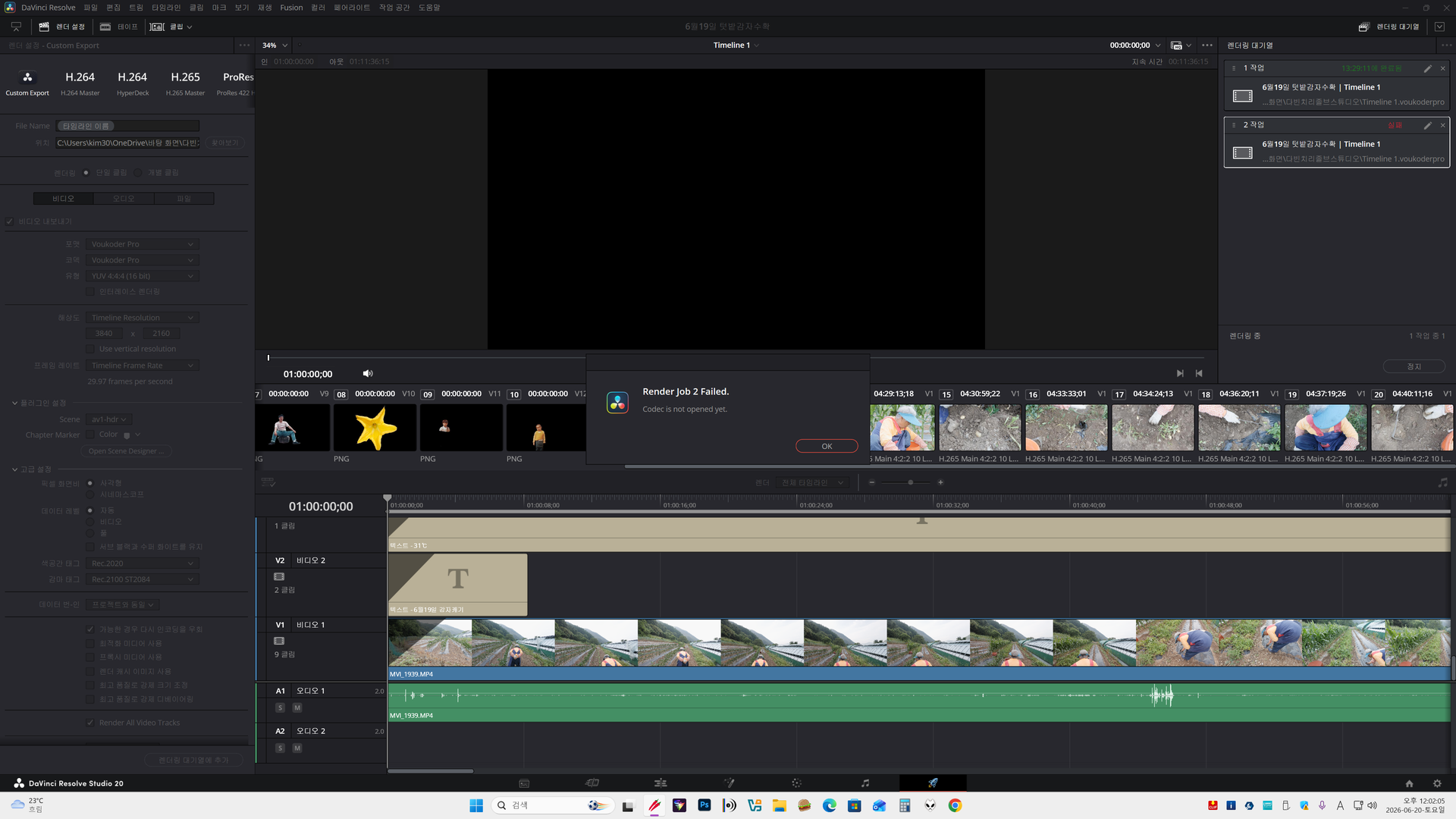1456x819 pixels.
Task: Open the 도움말 Help menu
Action: [429, 8]
